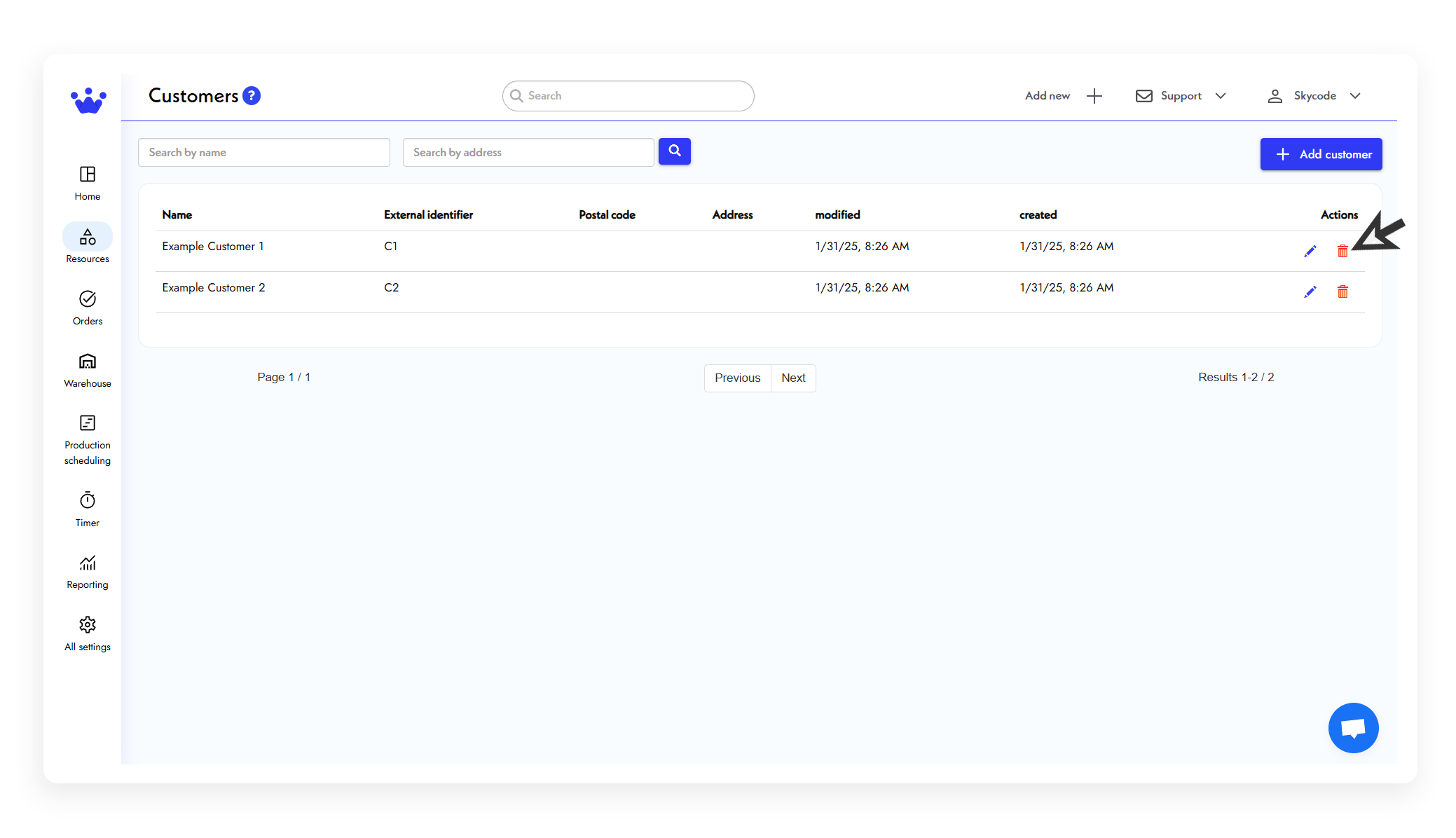Go to Orders in the sidebar

coord(88,308)
